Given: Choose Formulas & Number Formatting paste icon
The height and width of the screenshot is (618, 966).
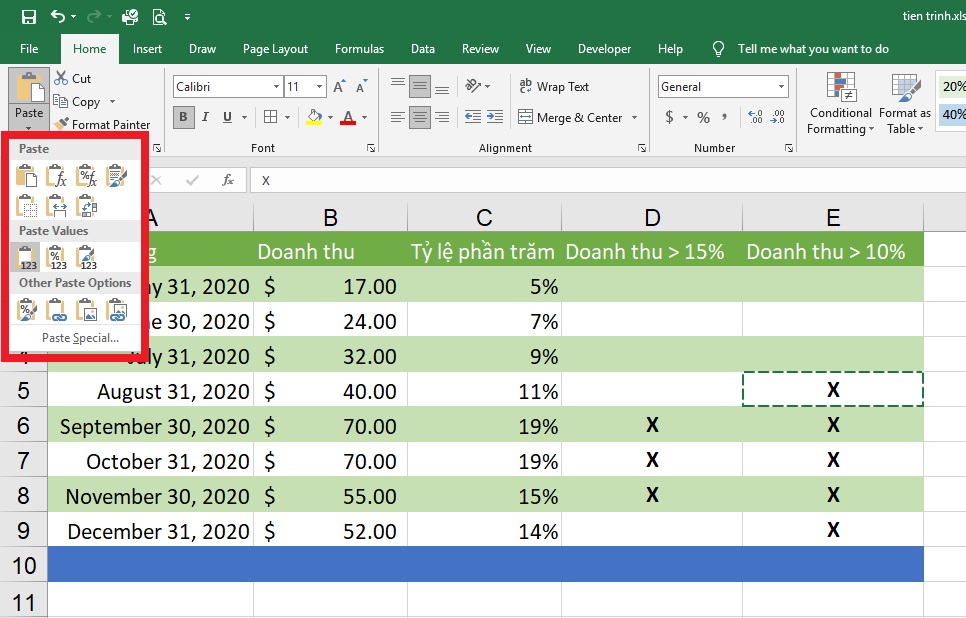Looking at the screenshot, I should coord(86,176).
